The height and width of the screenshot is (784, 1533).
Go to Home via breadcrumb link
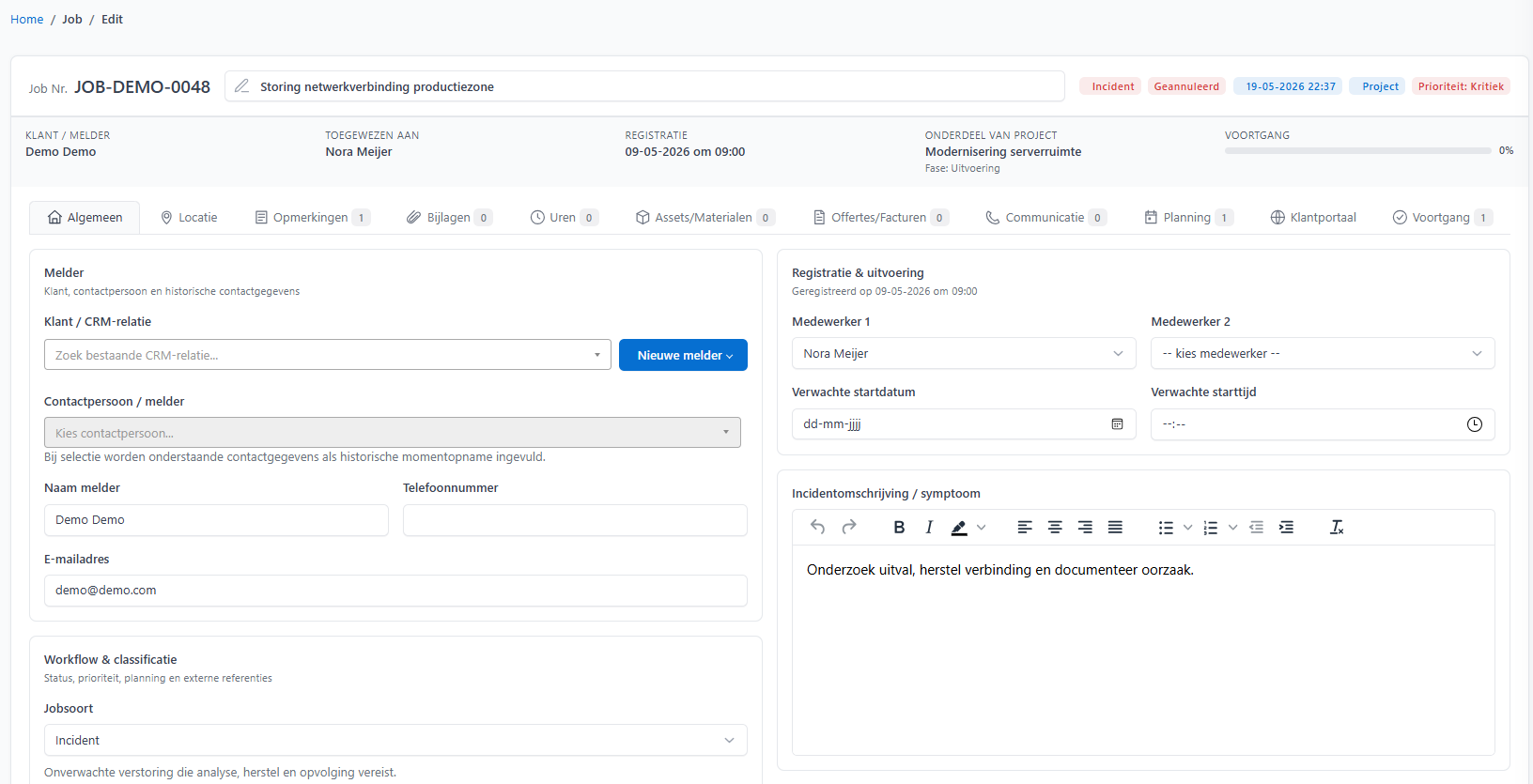click(26, 19)
